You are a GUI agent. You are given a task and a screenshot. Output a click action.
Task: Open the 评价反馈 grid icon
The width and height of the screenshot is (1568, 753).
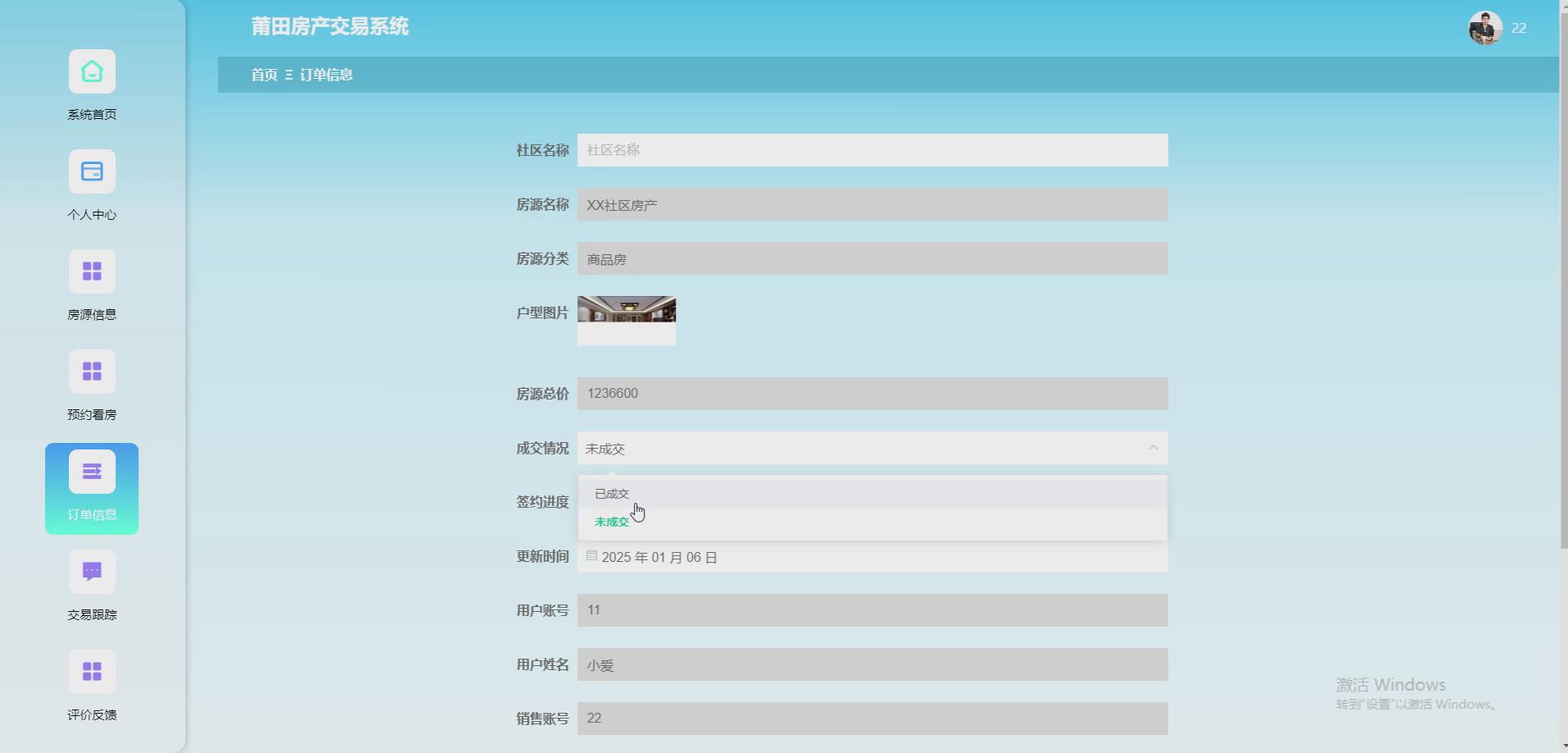click(x=92, y=672)
